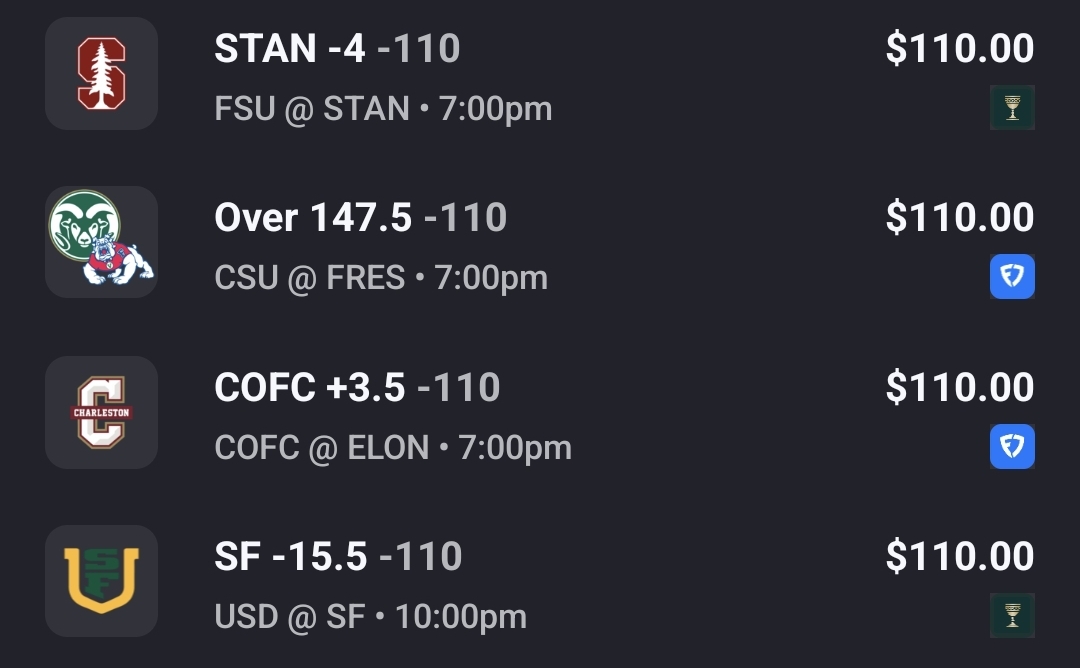Click the $110.00 amount on STAN bet
Image resolution: width=1080 pixels, height=668 pixels.
(x=959, y=48)
